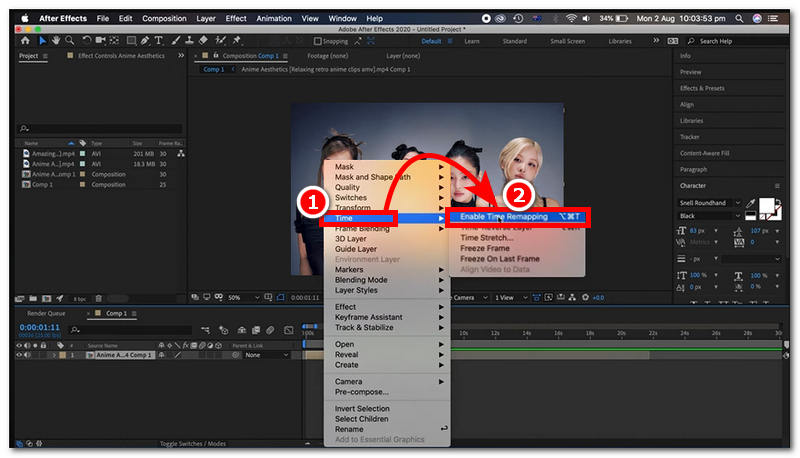Expand layer 1 properties disclosure triangle

tap(54, 355)
